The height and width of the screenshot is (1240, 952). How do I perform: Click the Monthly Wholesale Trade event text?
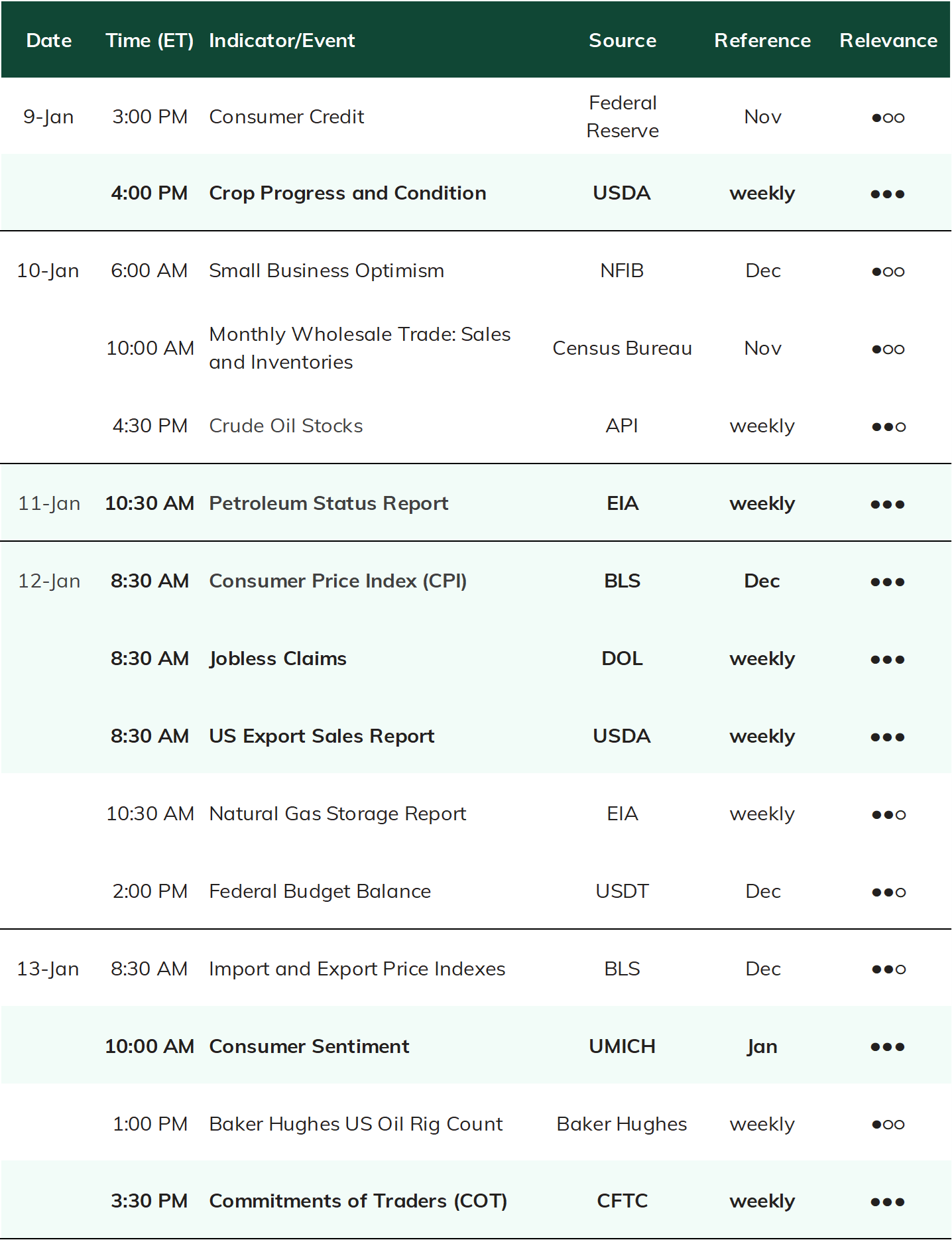pos(360,348)
